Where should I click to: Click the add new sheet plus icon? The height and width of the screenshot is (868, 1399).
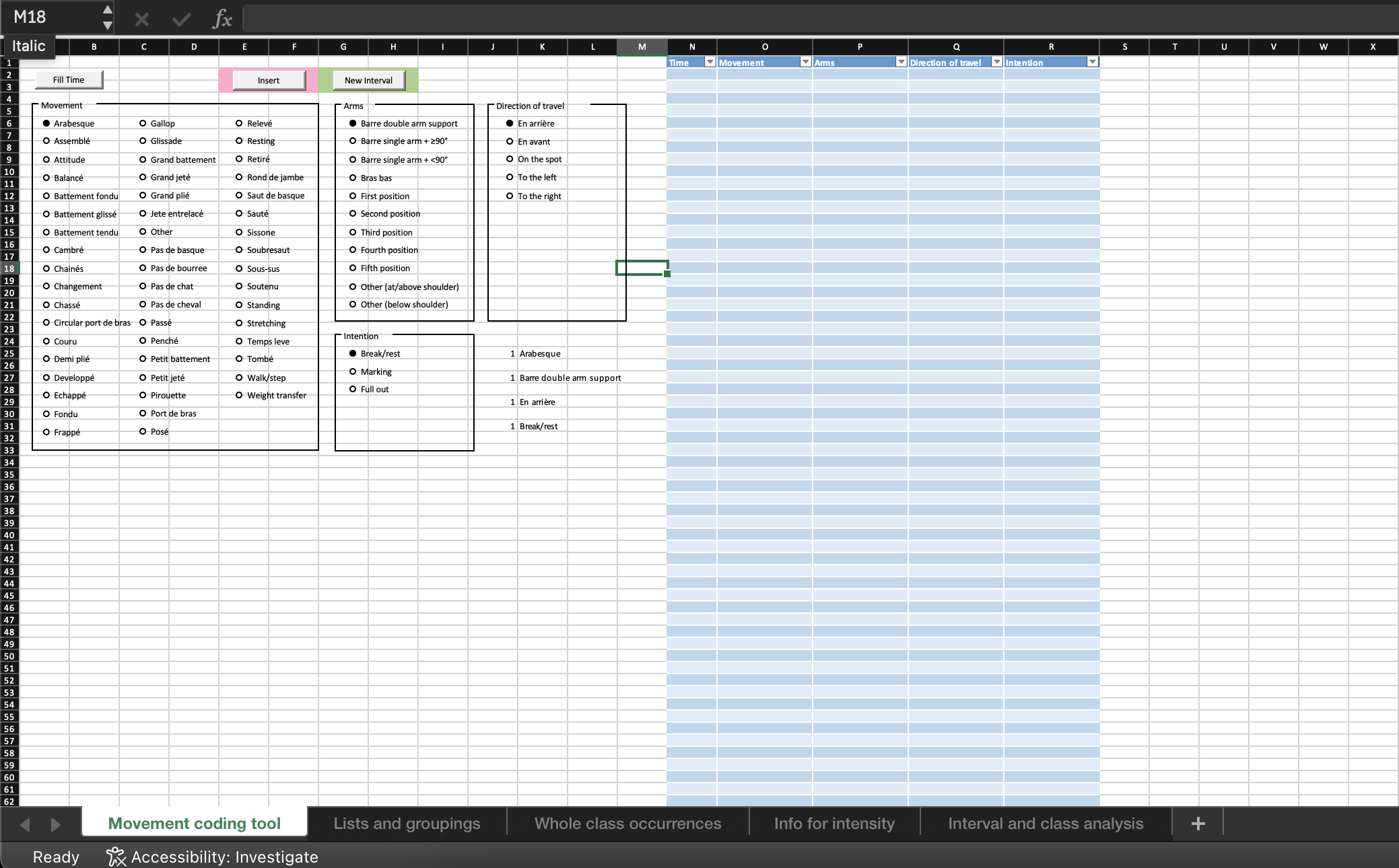pos(1198,824)
